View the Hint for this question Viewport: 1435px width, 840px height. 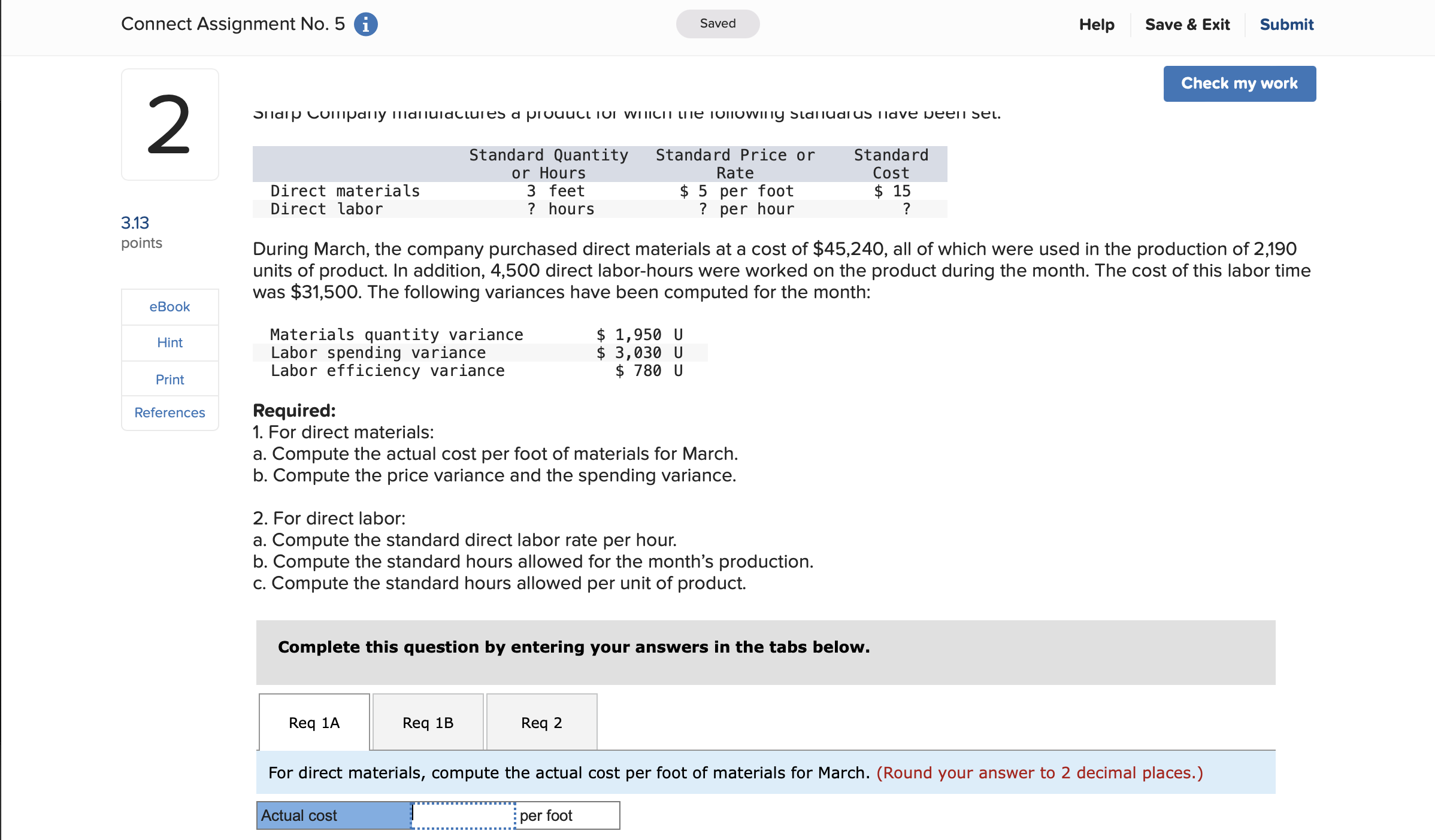pyautogui.click(x=169, y=342)
